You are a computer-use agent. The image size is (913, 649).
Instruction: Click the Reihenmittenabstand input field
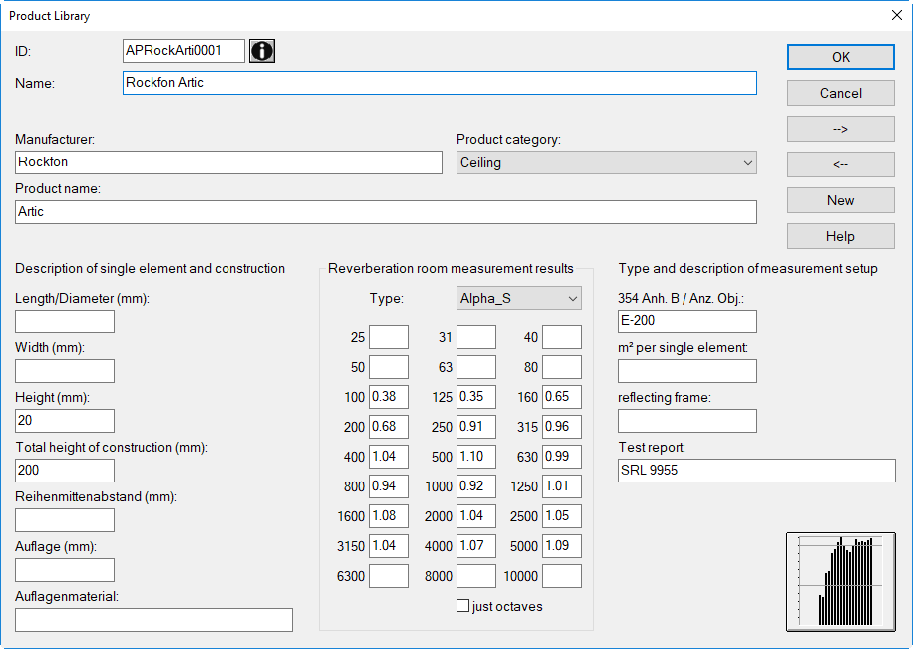point(65,520)
